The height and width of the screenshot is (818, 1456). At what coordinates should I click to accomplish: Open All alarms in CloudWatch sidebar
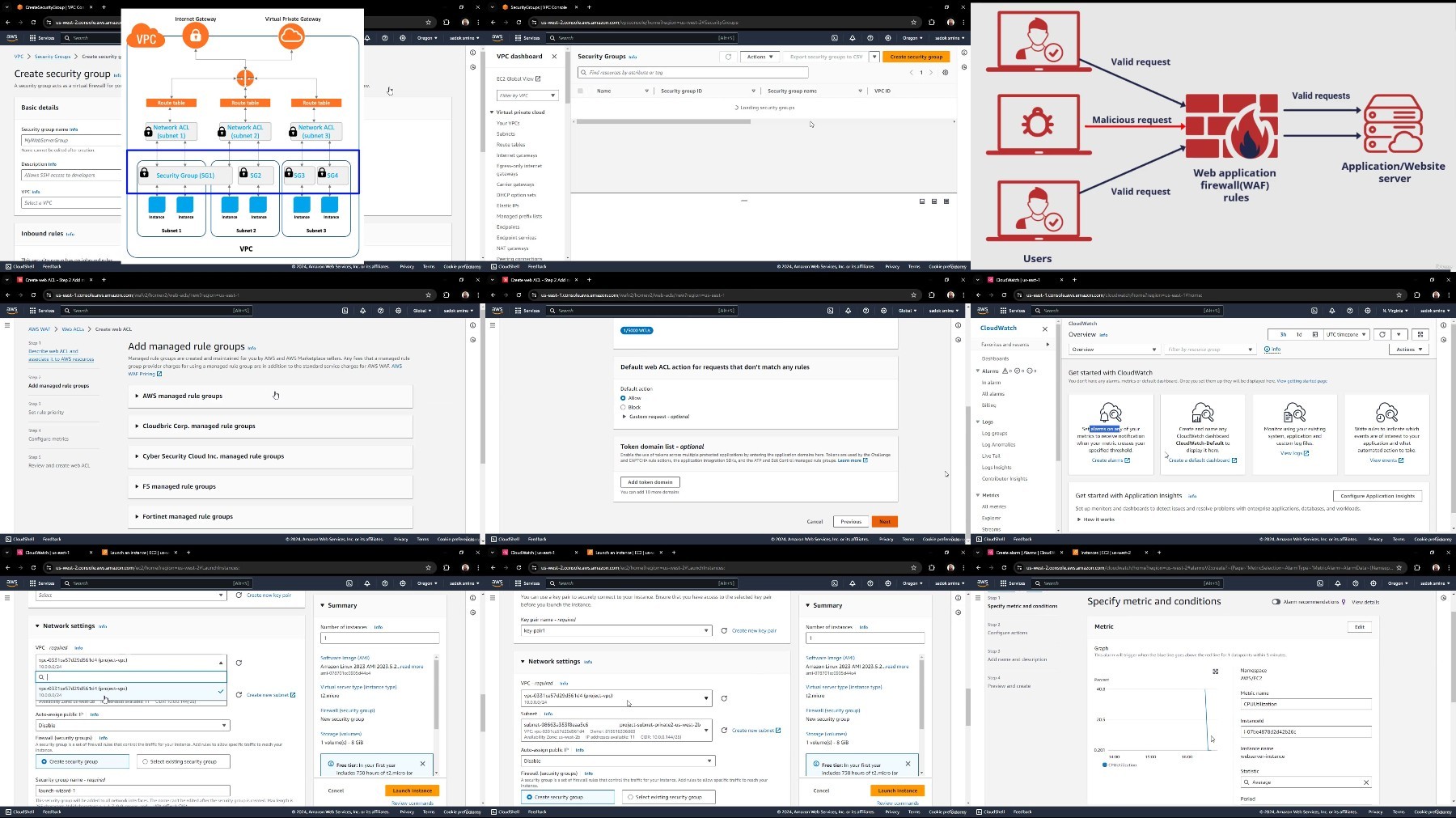993,394
